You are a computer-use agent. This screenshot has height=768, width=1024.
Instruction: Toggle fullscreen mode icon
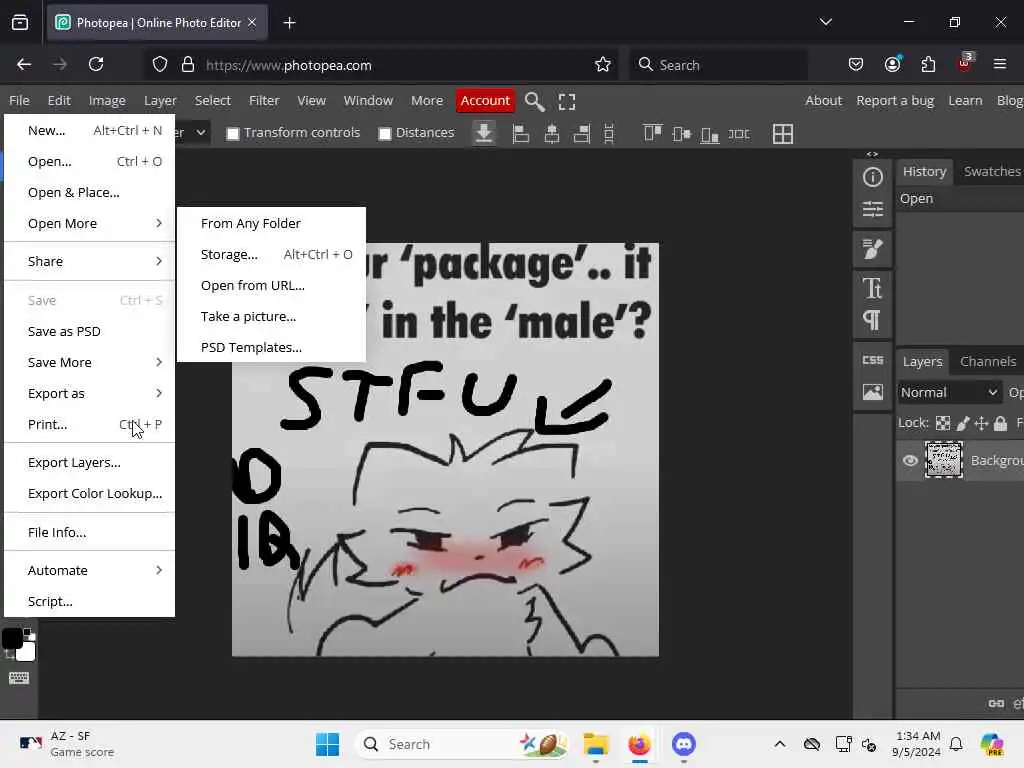567,101
